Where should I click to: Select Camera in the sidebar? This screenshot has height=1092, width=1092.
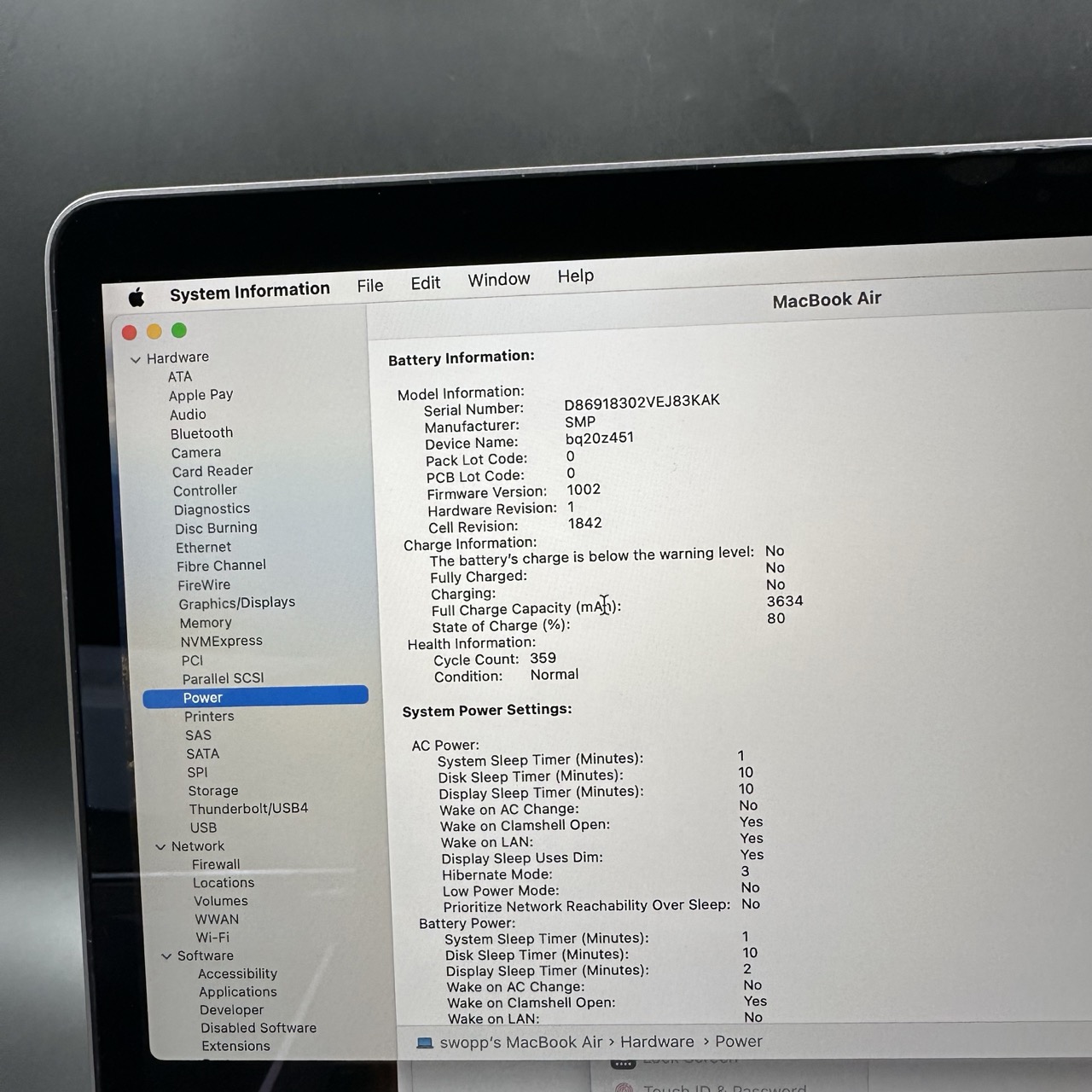196,453
